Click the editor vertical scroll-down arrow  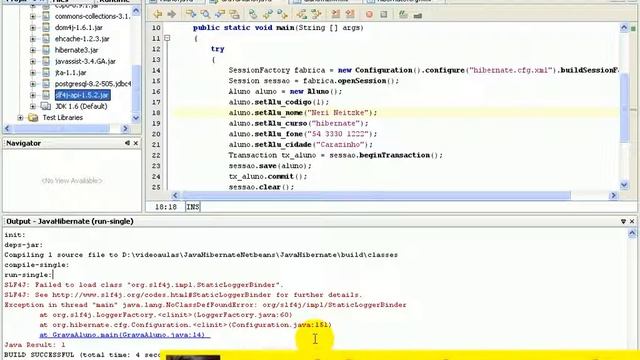pyautogui.click(x=624, y=185)
